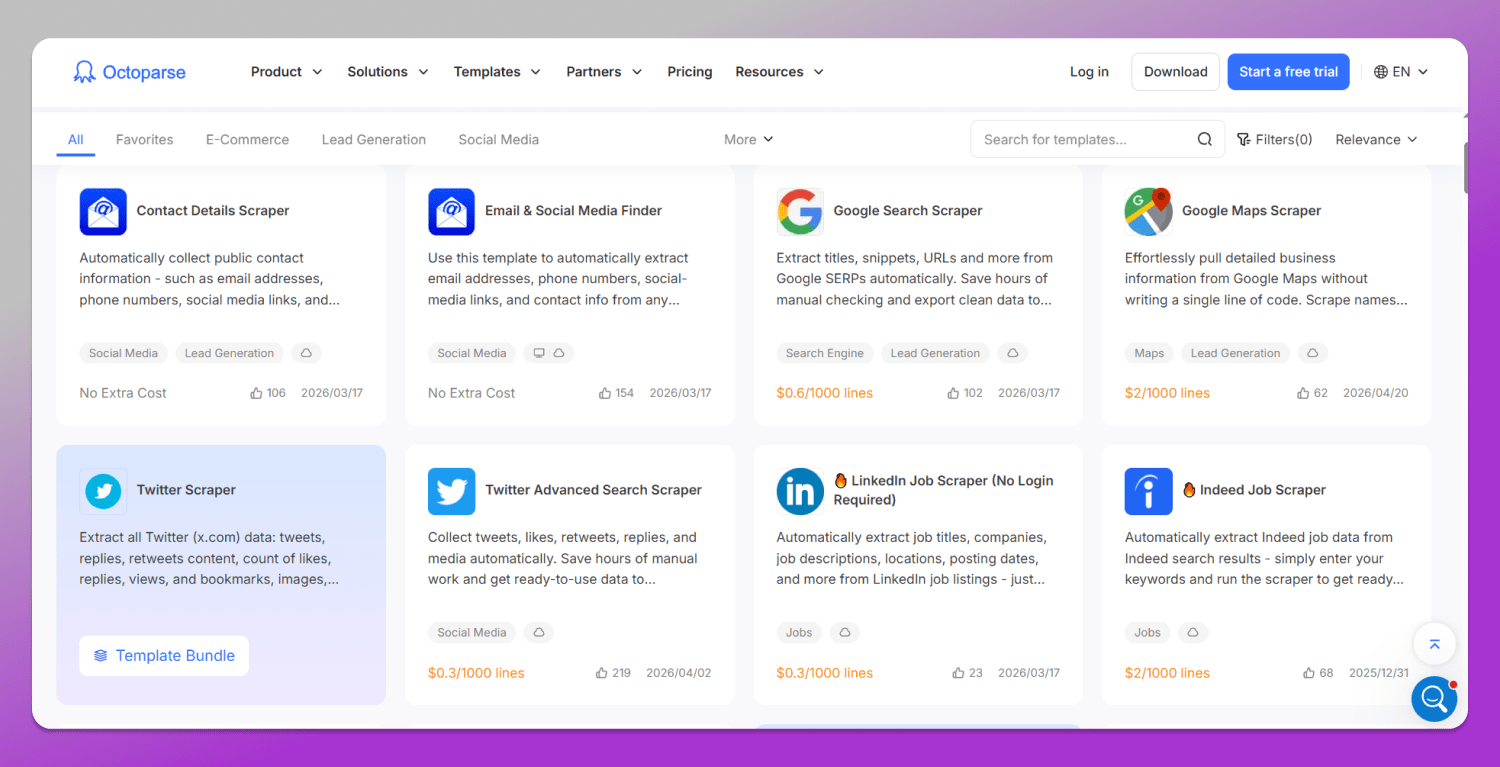This screenshot has width=1500, height=767.
Task: Click the cloud icon on LinkedIn Job Scraper
Action: point(844,633)
